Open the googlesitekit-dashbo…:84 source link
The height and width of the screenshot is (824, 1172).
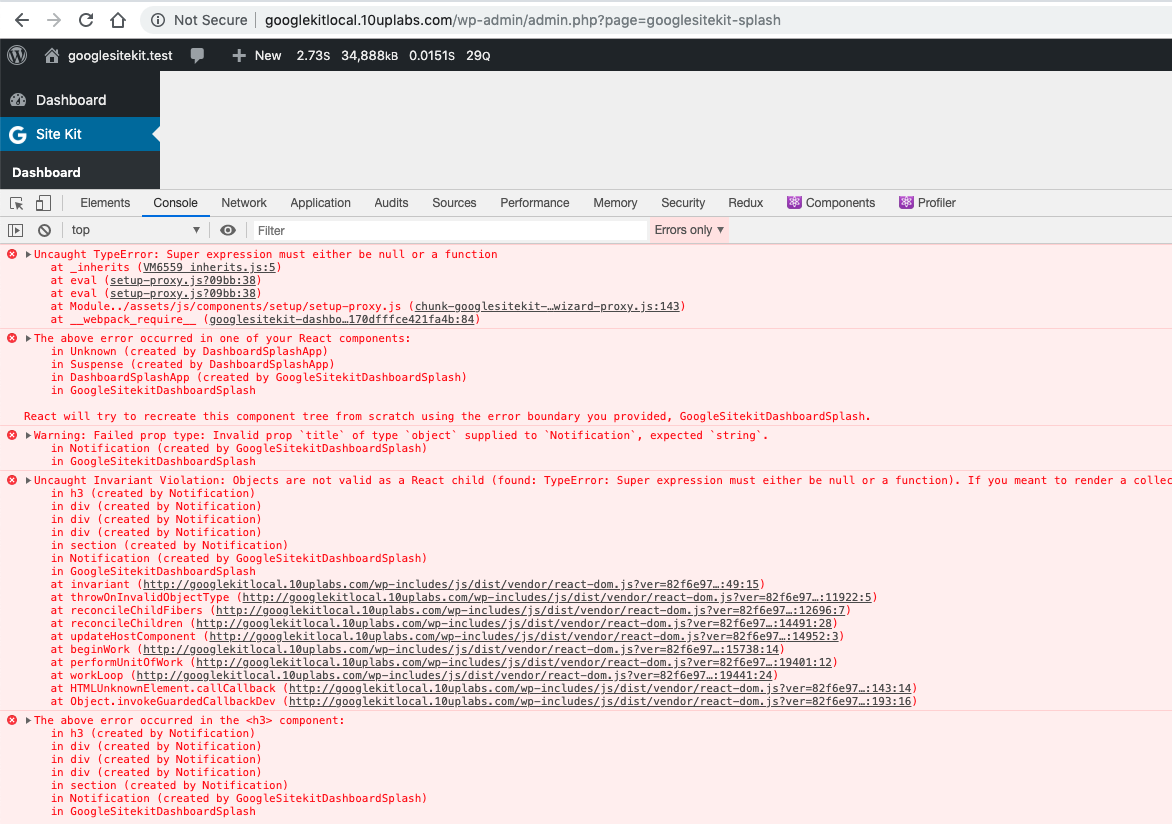pyautogui.click(x=342, y=319)
